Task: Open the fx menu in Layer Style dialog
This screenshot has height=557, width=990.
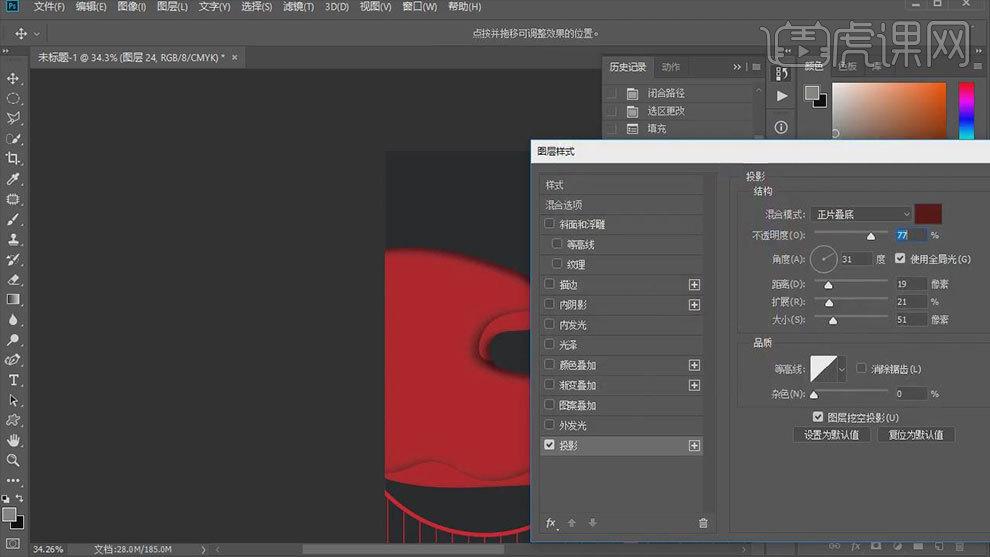Action: (551, 523)
